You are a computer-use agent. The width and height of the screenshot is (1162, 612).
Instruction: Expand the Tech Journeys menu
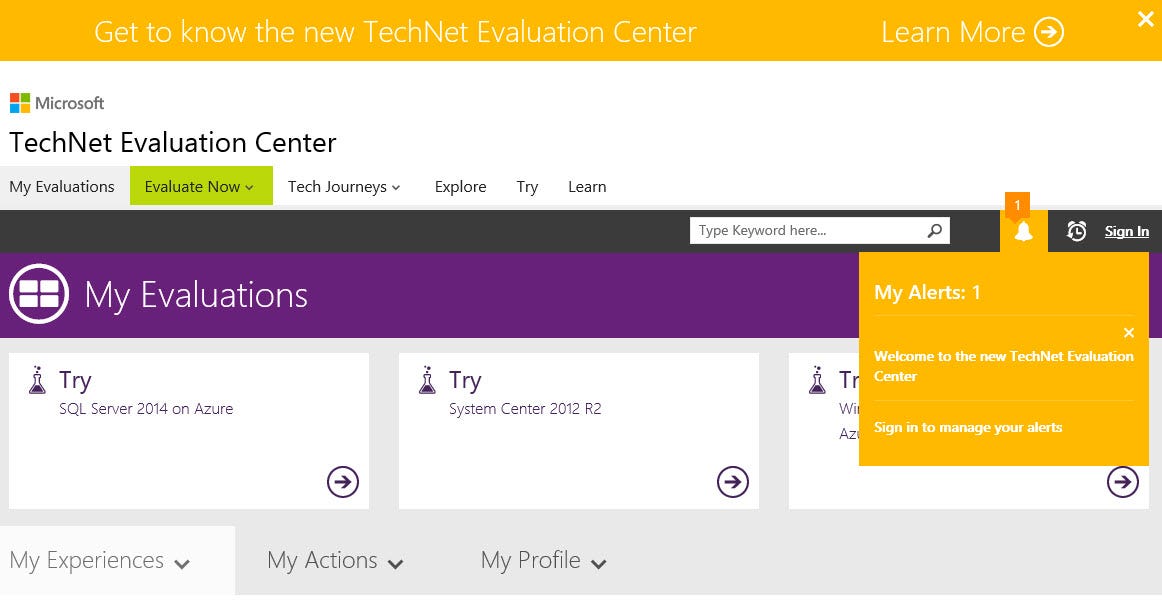pos(344,186)
